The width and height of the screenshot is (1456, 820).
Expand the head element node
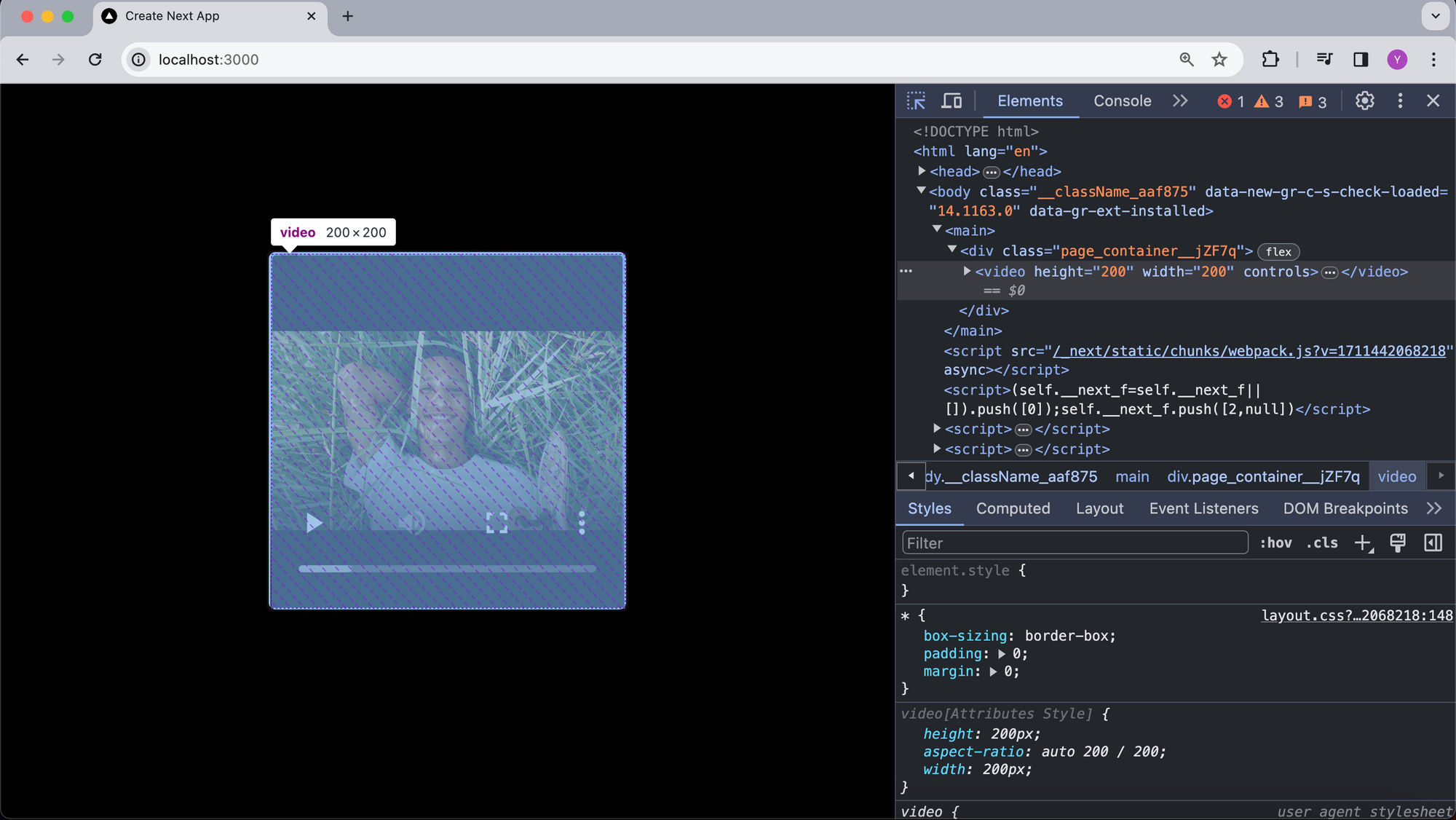click(x=922, y=171)
